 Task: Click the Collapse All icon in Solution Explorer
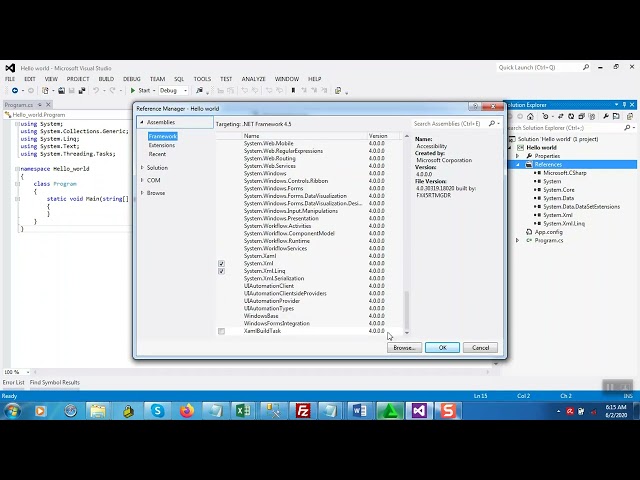pyautogui.click(x=581, y=116)
